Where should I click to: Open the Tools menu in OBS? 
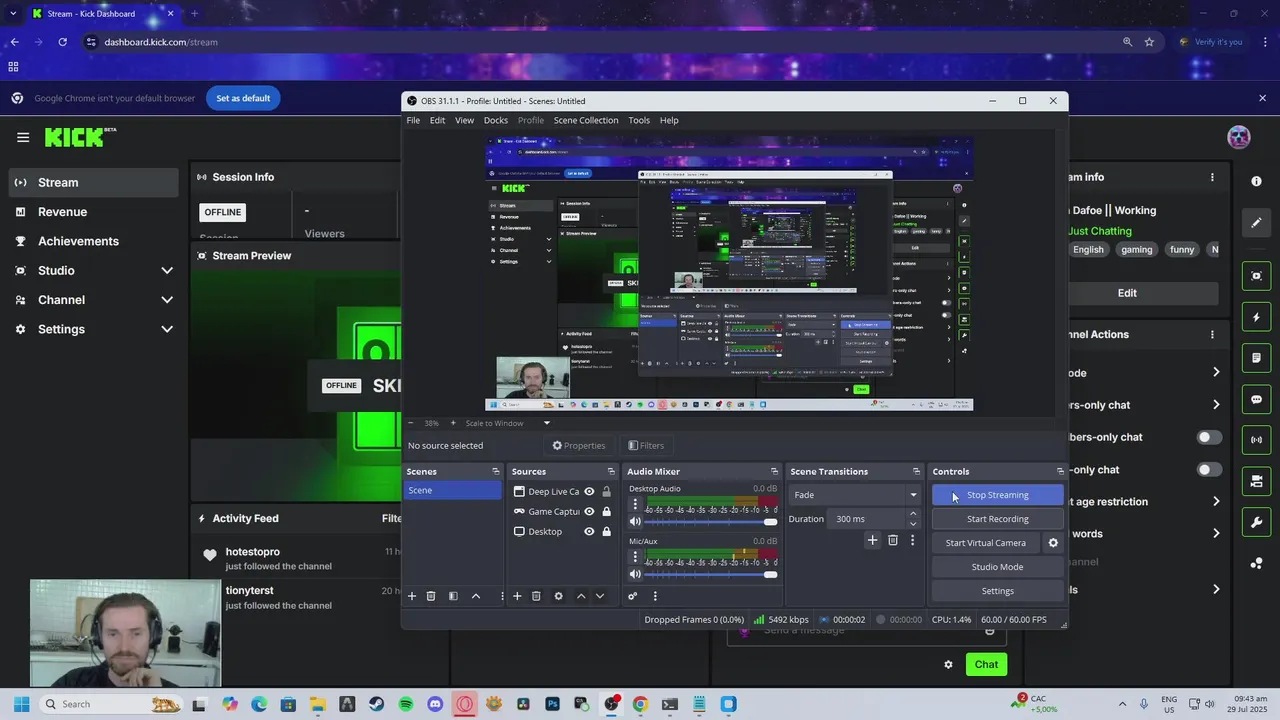click(639, 120)
